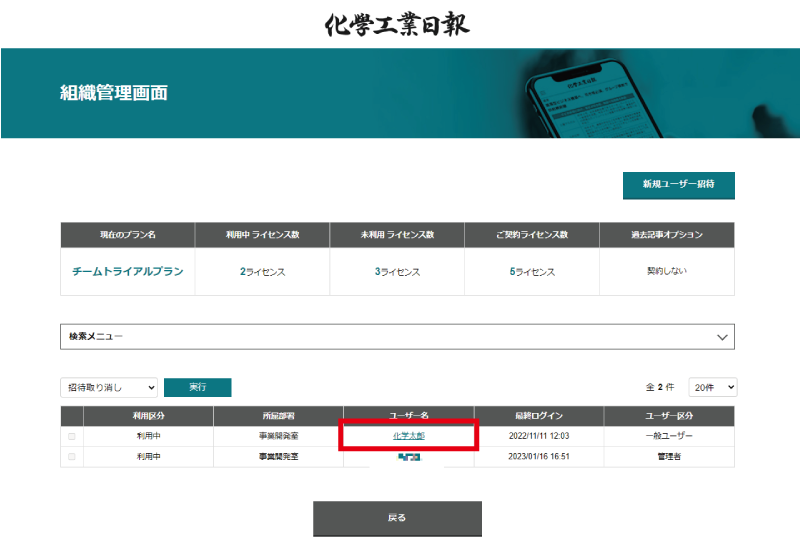Click the 利用中 cell in 2022/11/11 row
800x548 pixels.
click(x=148, y=436)
